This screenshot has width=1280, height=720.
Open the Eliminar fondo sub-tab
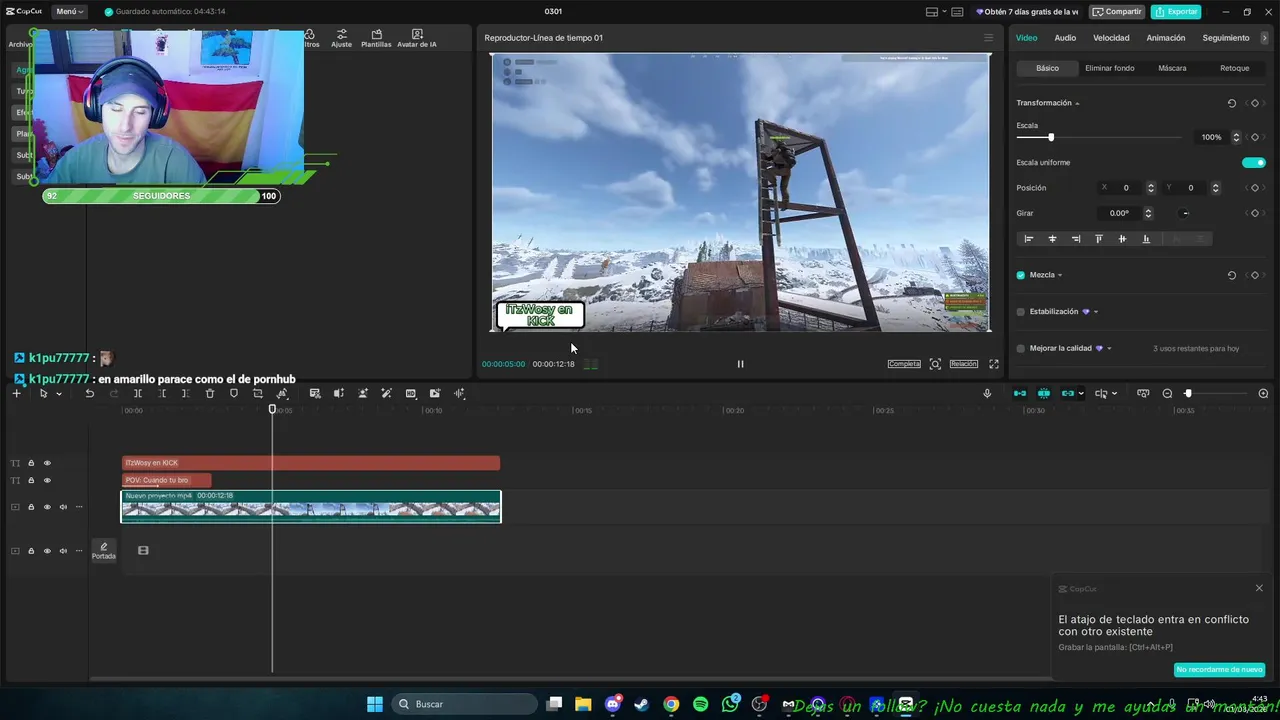click(x=1110, y=68)
